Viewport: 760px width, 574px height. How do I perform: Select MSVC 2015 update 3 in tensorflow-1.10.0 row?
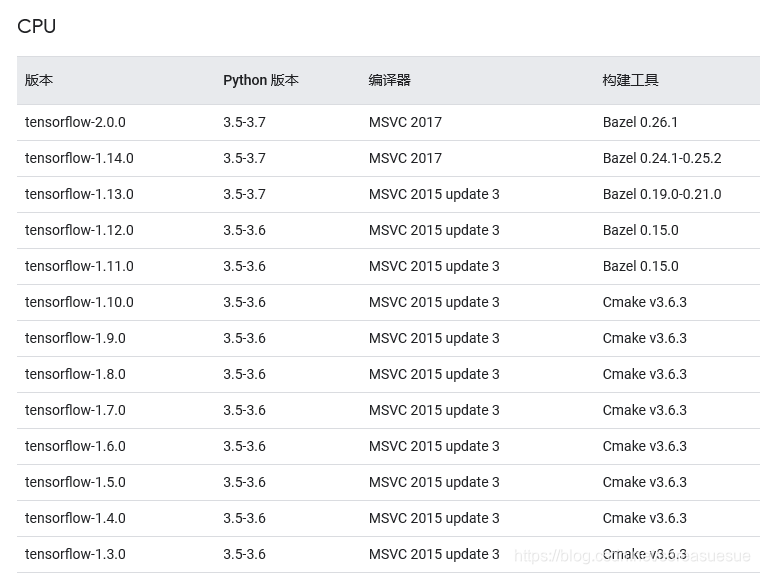click(x=434, y=302)
